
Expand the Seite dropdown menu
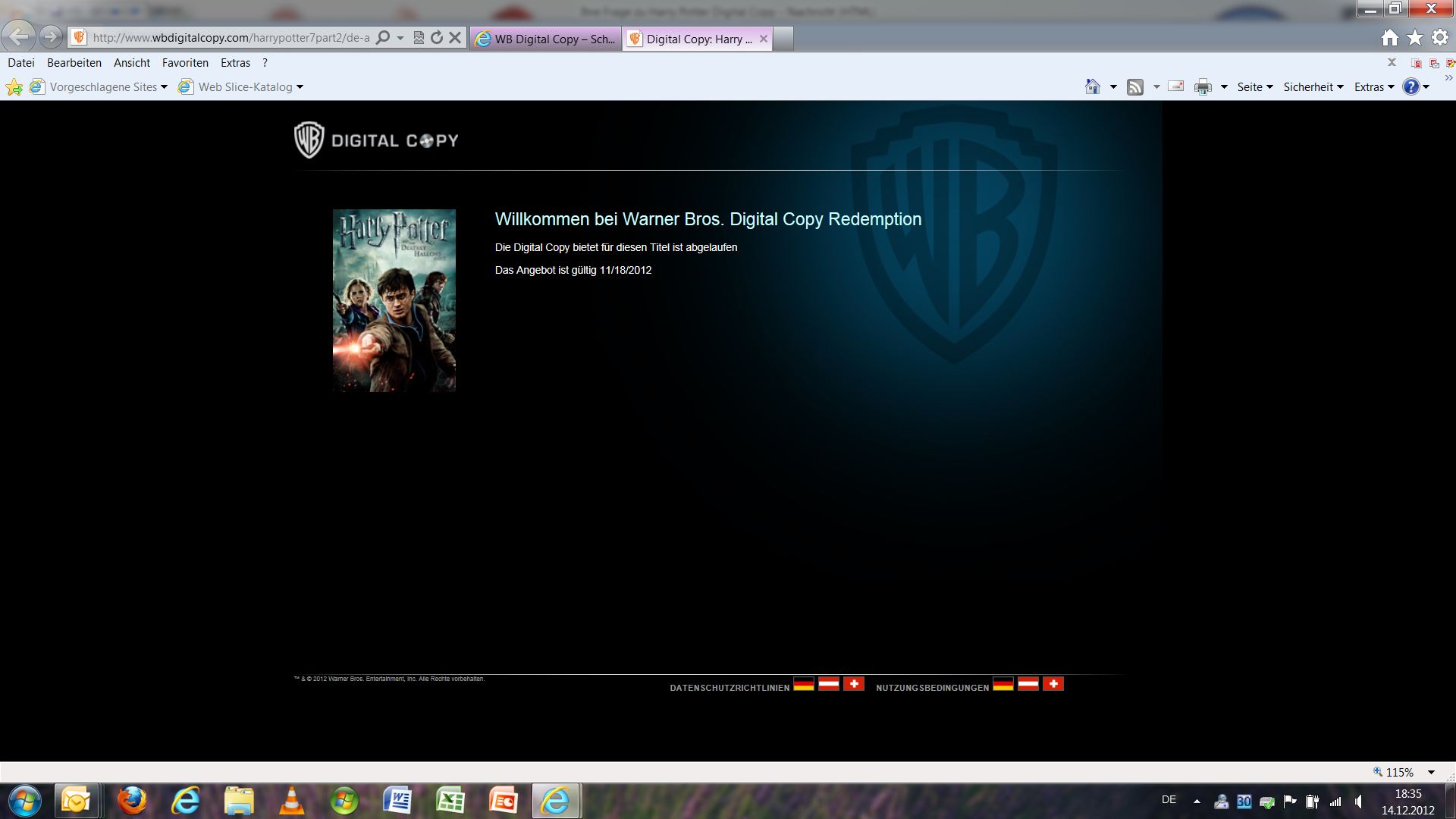[1254, 87]
